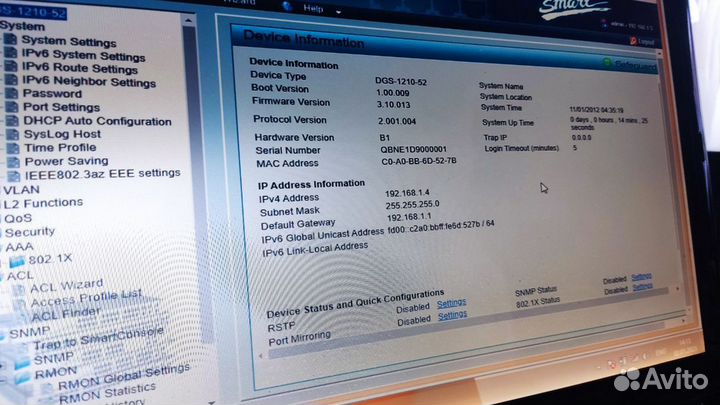Open RMON Statistics entry
Screen dimensions: 720x405
pyautogui.click(x=107, y=393)
